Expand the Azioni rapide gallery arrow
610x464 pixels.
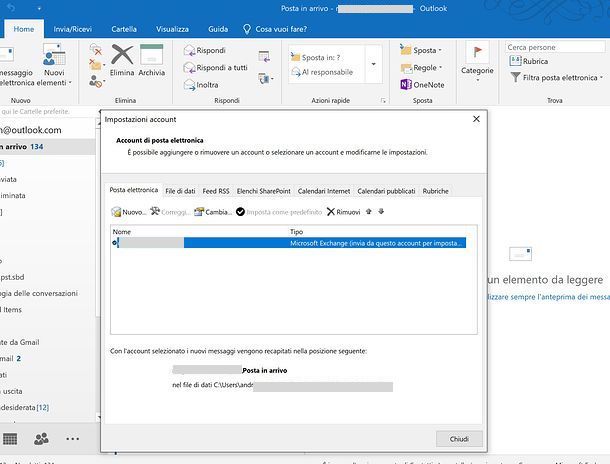click(x=373, y=64)
